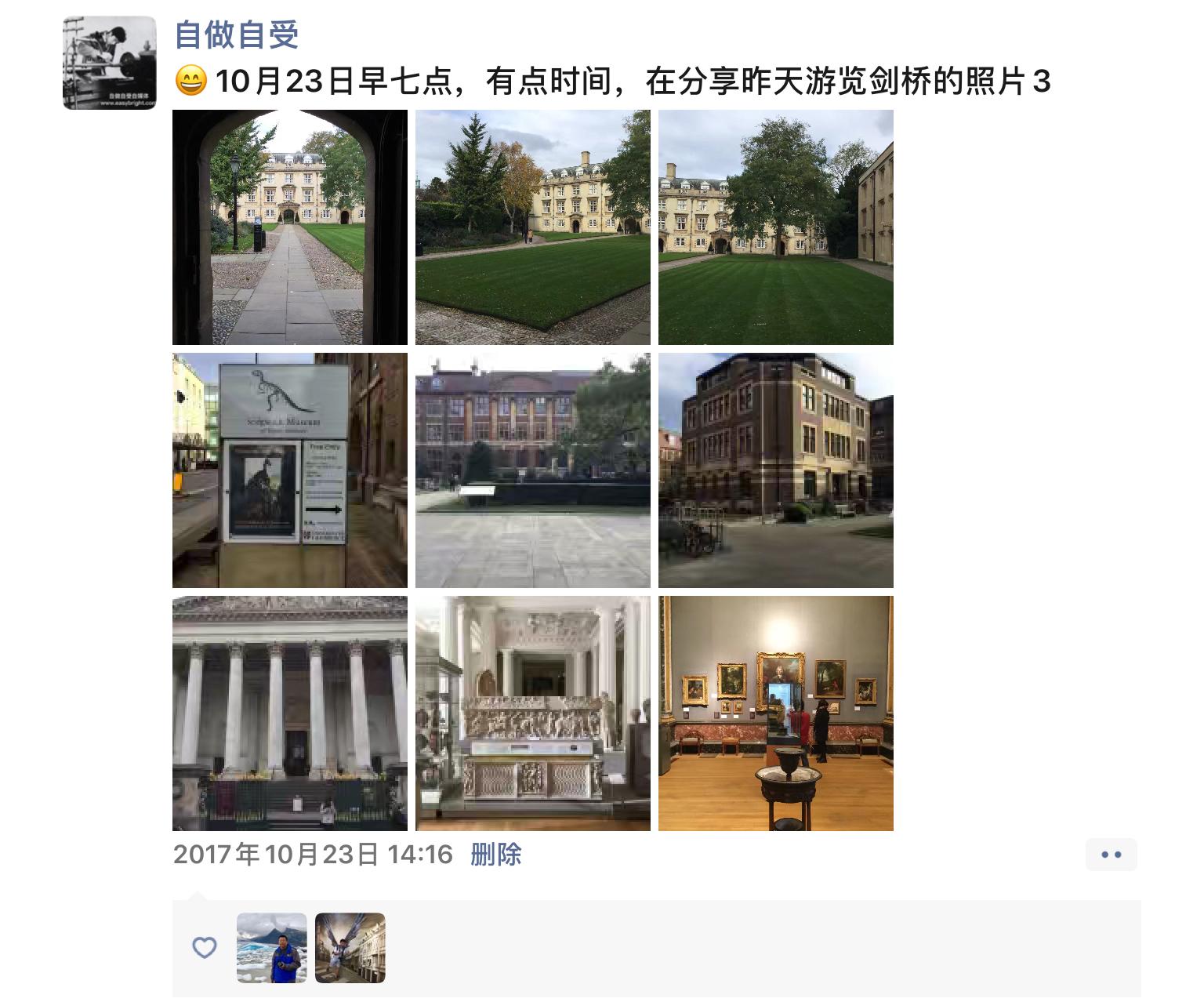Image resolution: width=1204 pixels, height=1002 pixels.
Task: Open first liker's glacier avatar
Action: point(272,948)
